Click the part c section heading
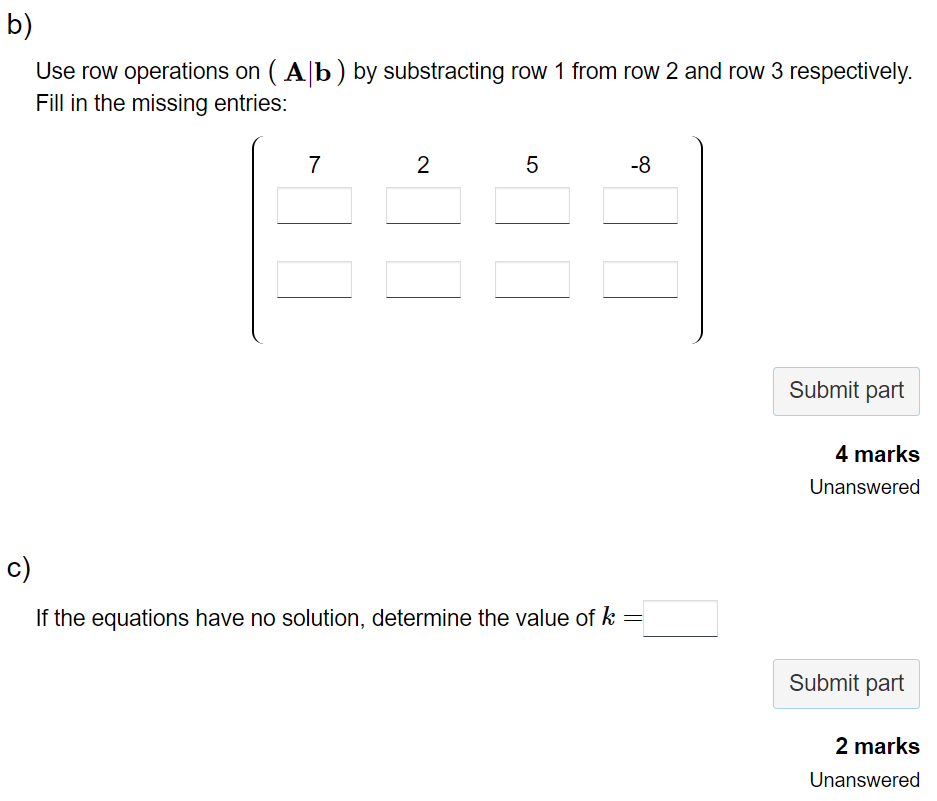Screen dimensions: 937x801 pyautogui.click(x=16, y=567)
